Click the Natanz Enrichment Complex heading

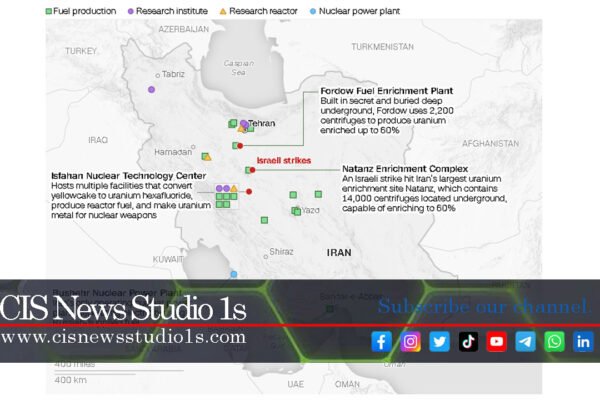coord(405,169)
